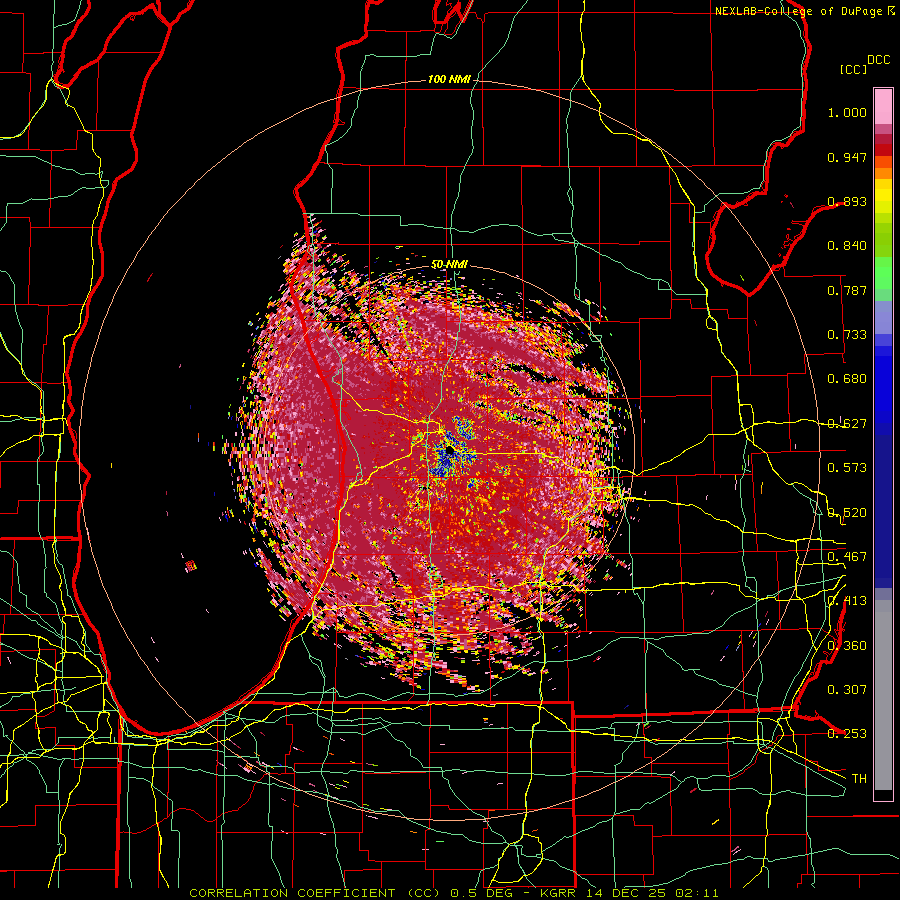The image size is (900, 900).
Task: Select the 0.360 legend value
Action: point(847,645)
